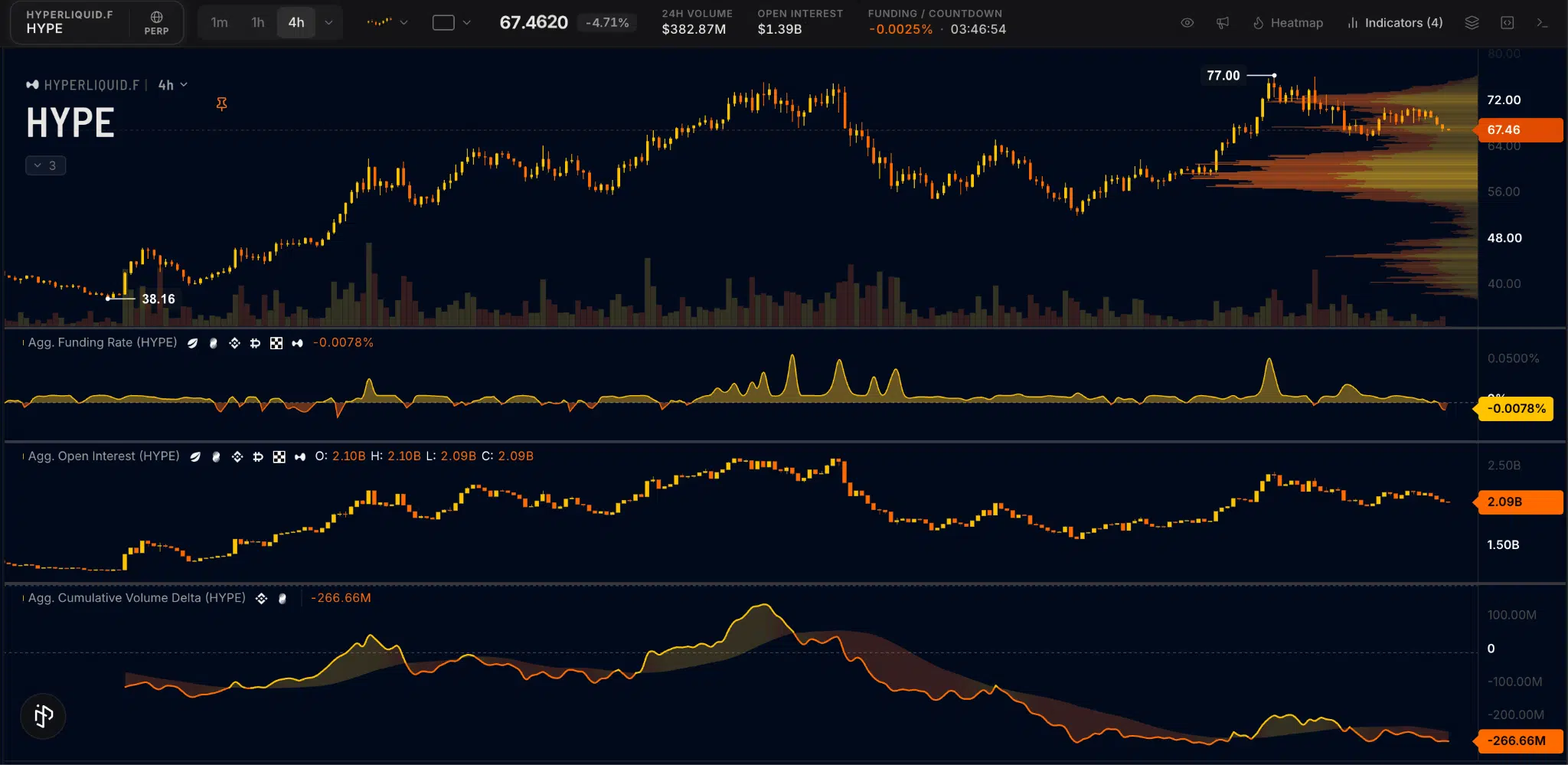Click the -0.0078% funding rate axis tag
The image size is (1568, 765).
click(x=1515, y=409)
